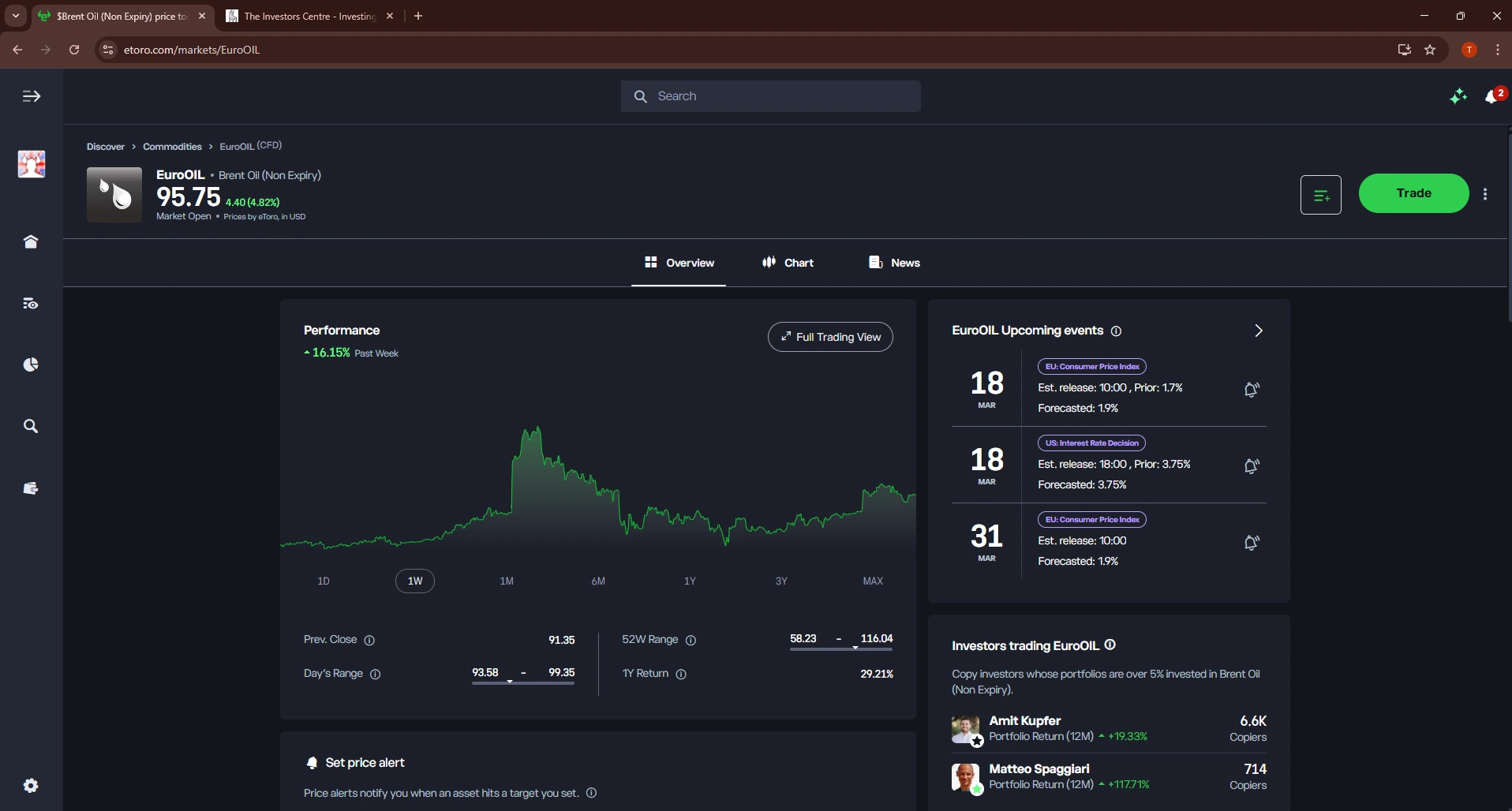Click the performance price chart
Viewport: 1512px width, 811px height.
click(x=598, y=488)
